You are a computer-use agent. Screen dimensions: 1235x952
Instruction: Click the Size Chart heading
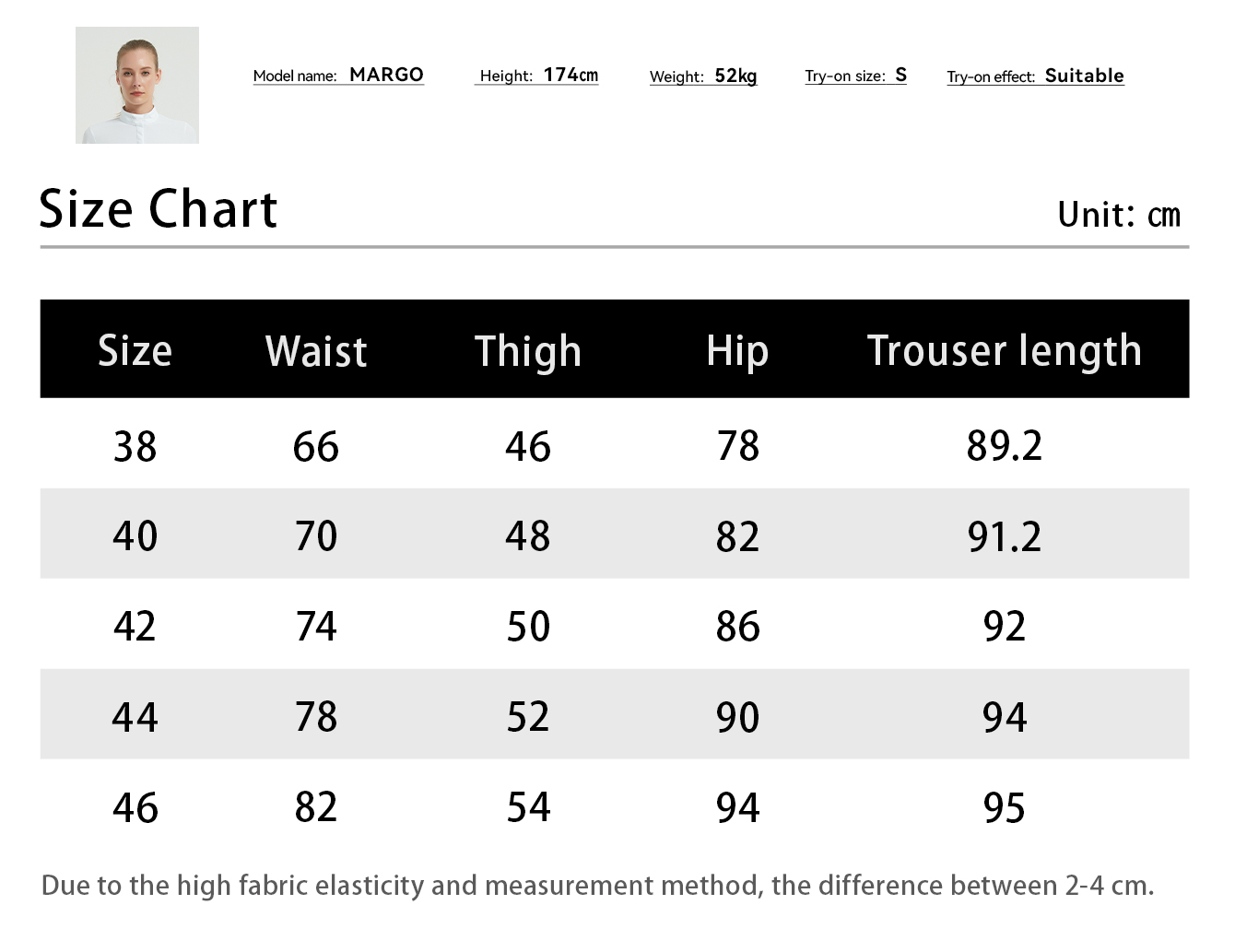click(158, 208)
